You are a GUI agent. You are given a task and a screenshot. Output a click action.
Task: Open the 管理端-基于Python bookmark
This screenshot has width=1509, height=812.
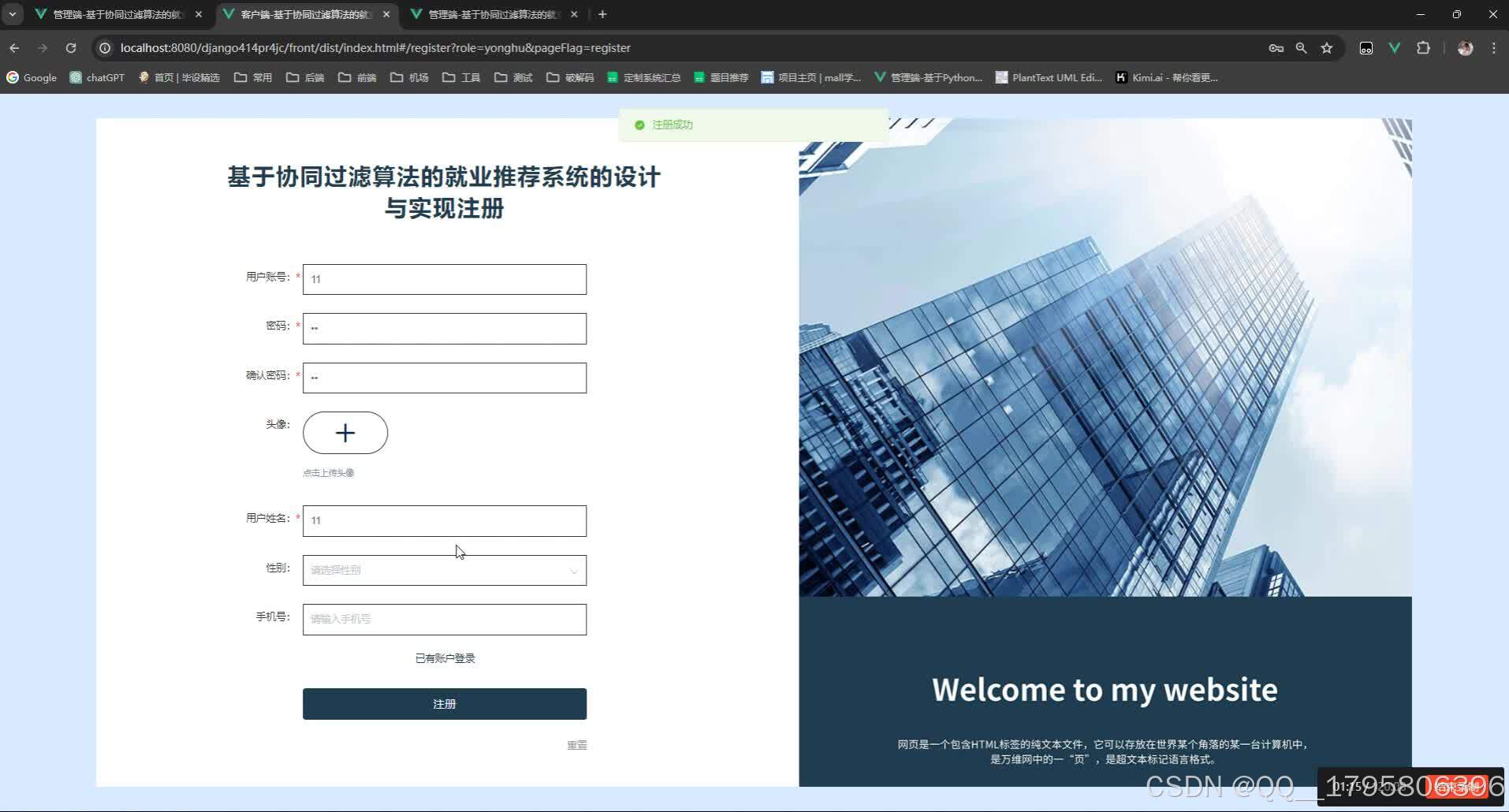[x=929, y=77]
